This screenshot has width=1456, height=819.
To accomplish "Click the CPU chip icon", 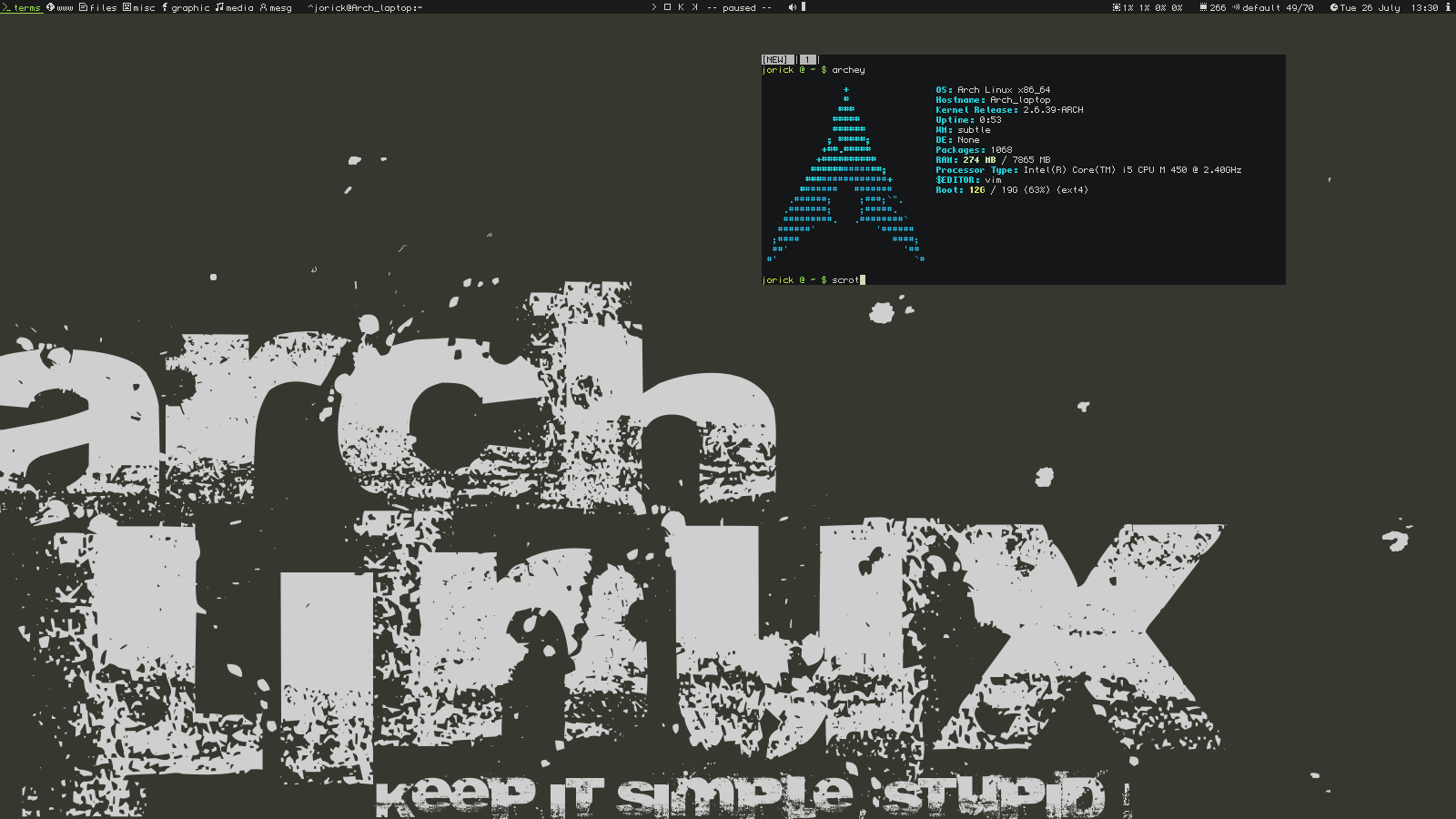I will [x=1117, y=7].
